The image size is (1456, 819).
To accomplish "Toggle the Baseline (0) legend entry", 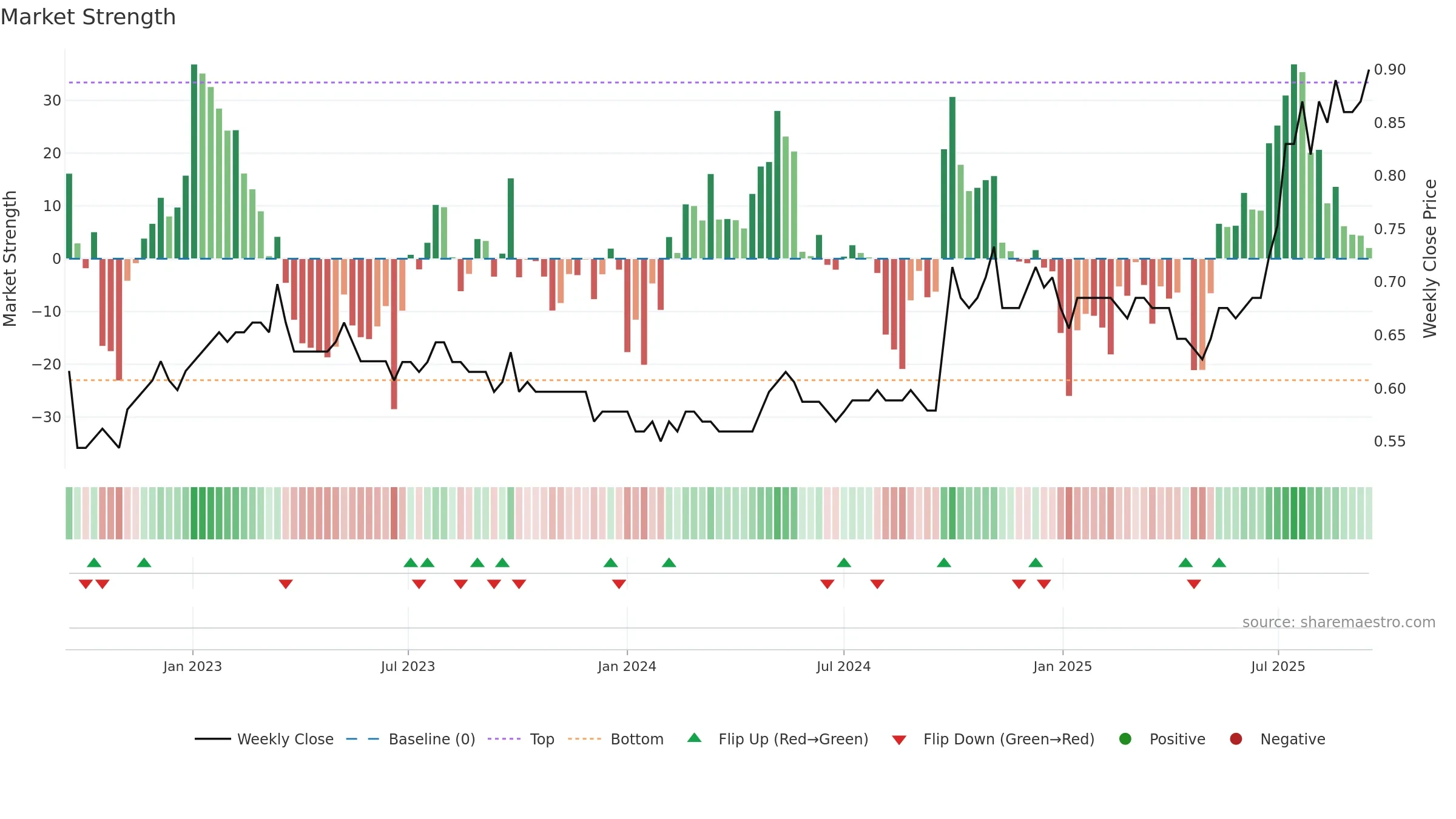I will tap(411, 739).
